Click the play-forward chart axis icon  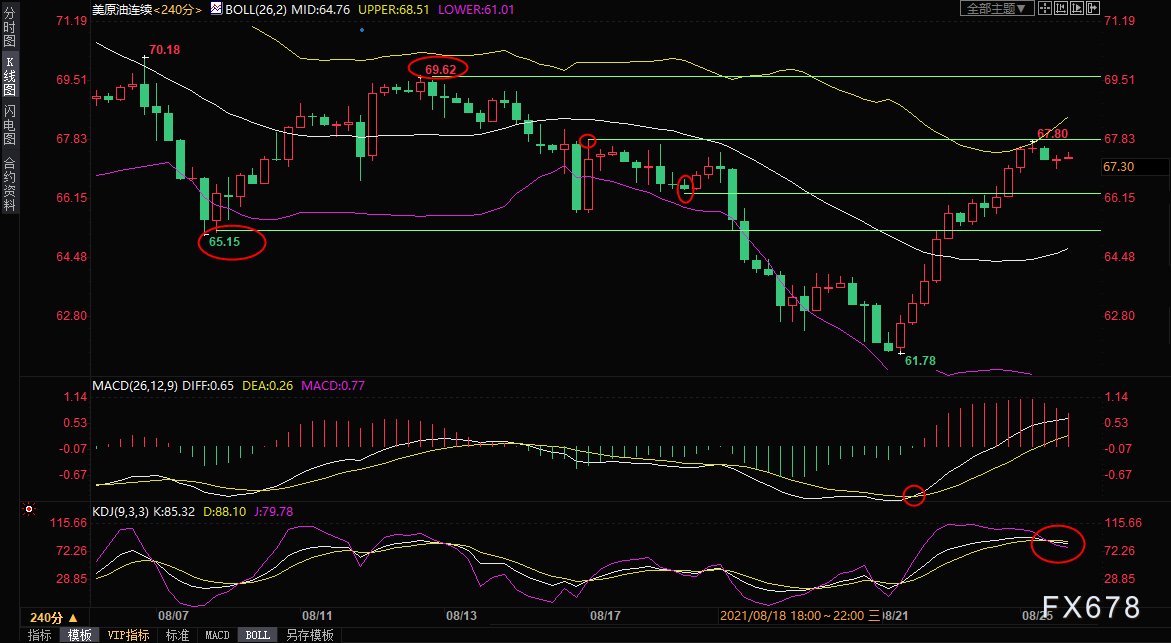(1077, 8)
